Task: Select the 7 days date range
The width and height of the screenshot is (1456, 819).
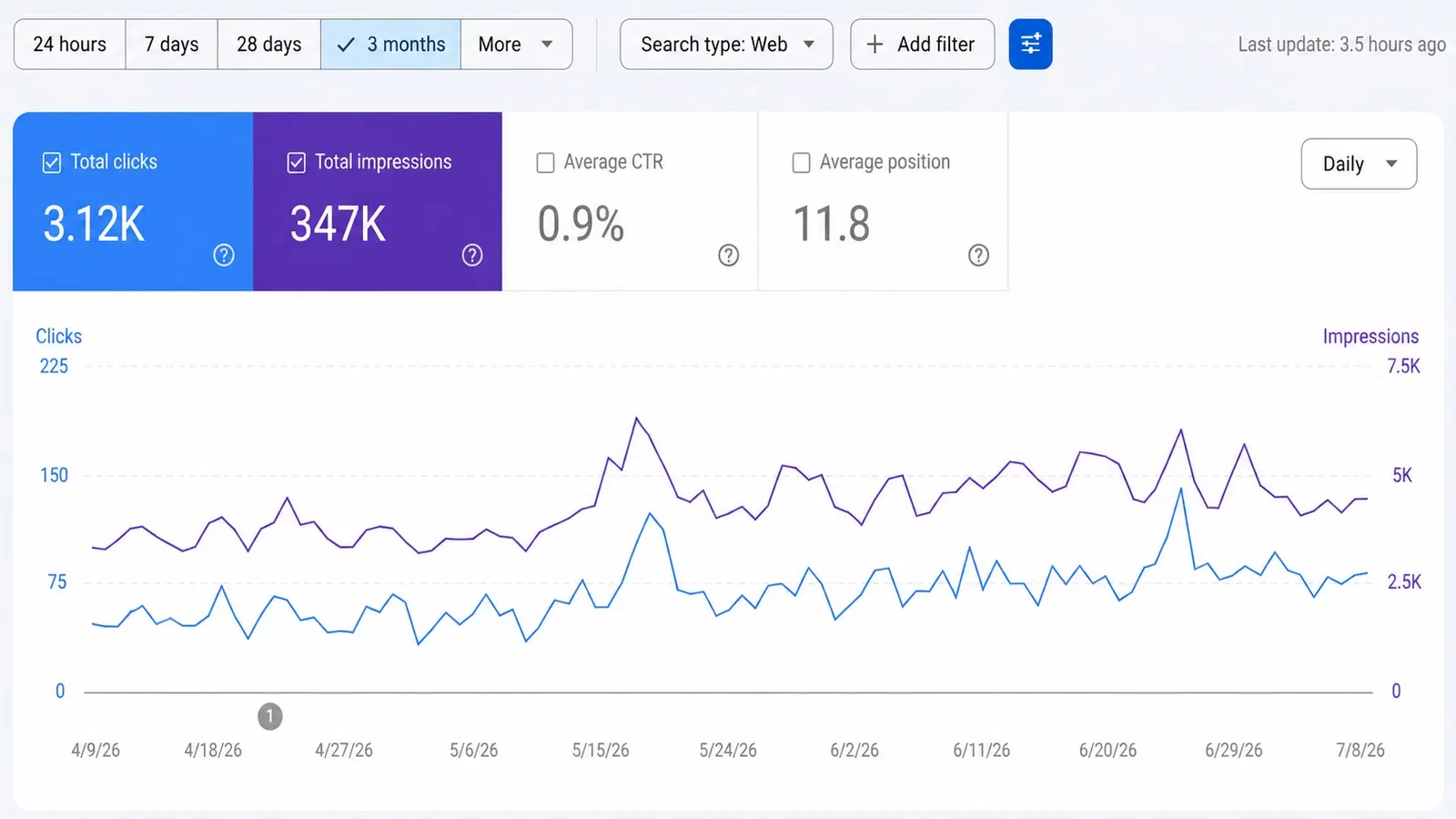Action: click(x=171, y=44)
